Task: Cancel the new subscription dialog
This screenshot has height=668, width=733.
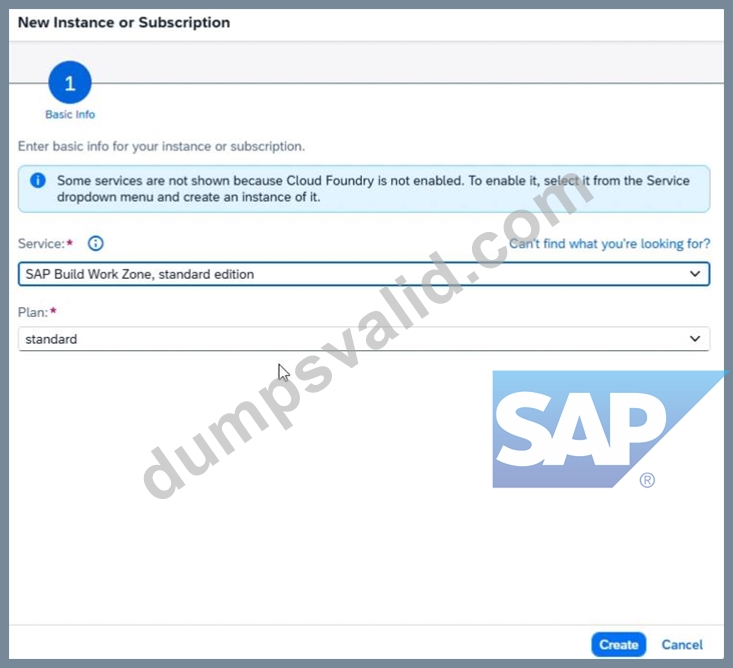Action: [682, 645]
